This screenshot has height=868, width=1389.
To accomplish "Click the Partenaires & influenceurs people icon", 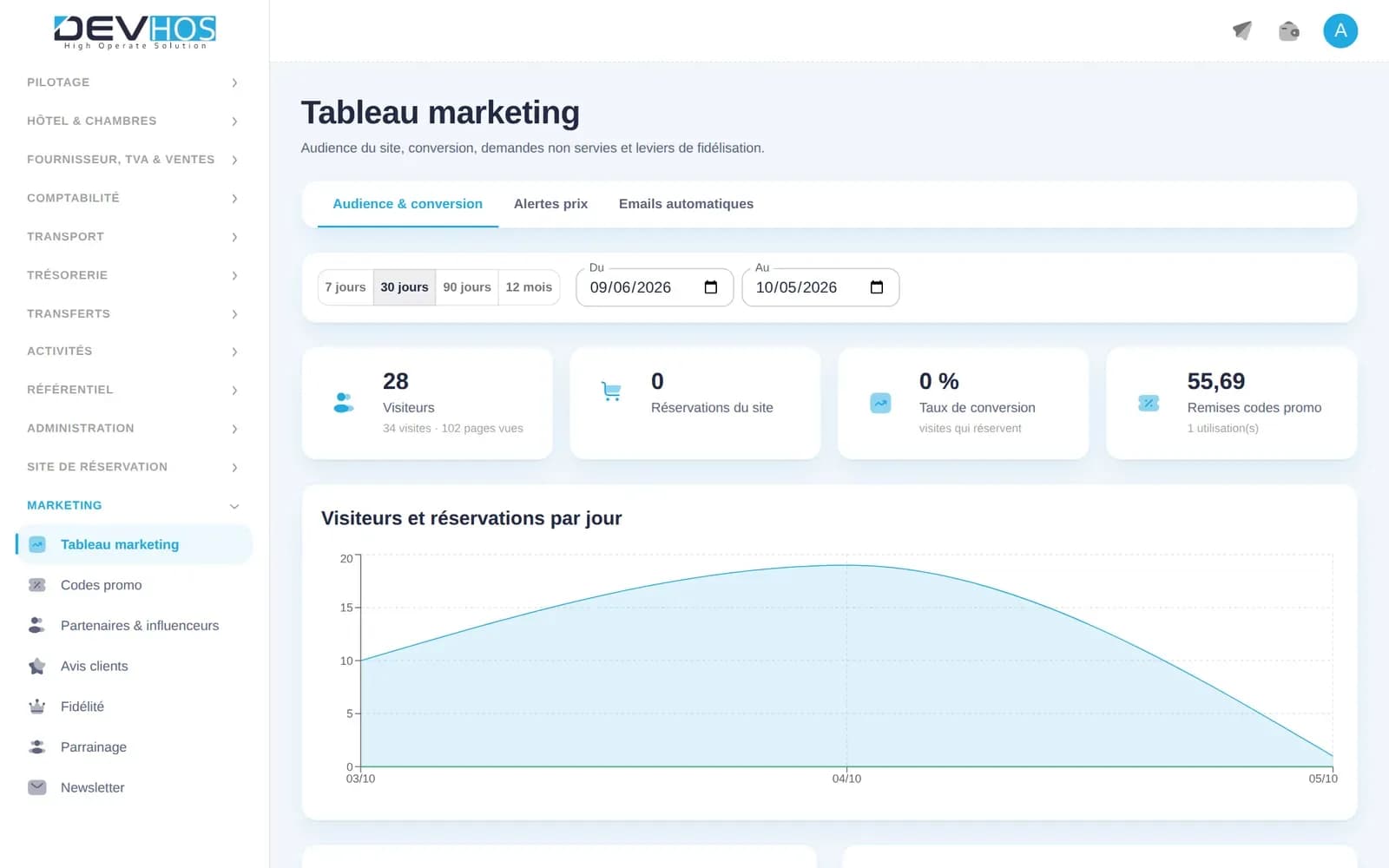I will click(x=37, y=625).
